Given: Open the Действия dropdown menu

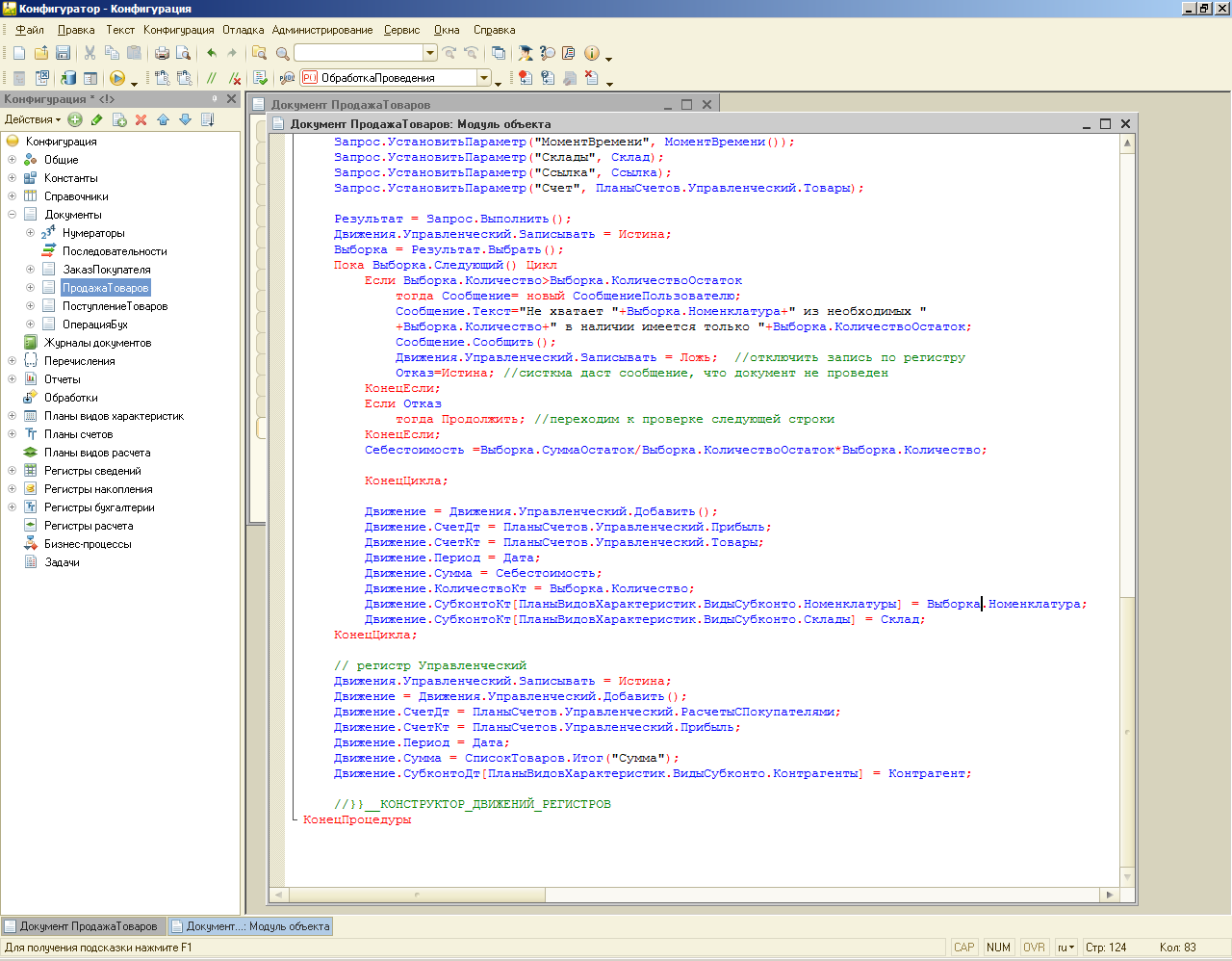Looking at the screenshot, I should tap(33, 119).
